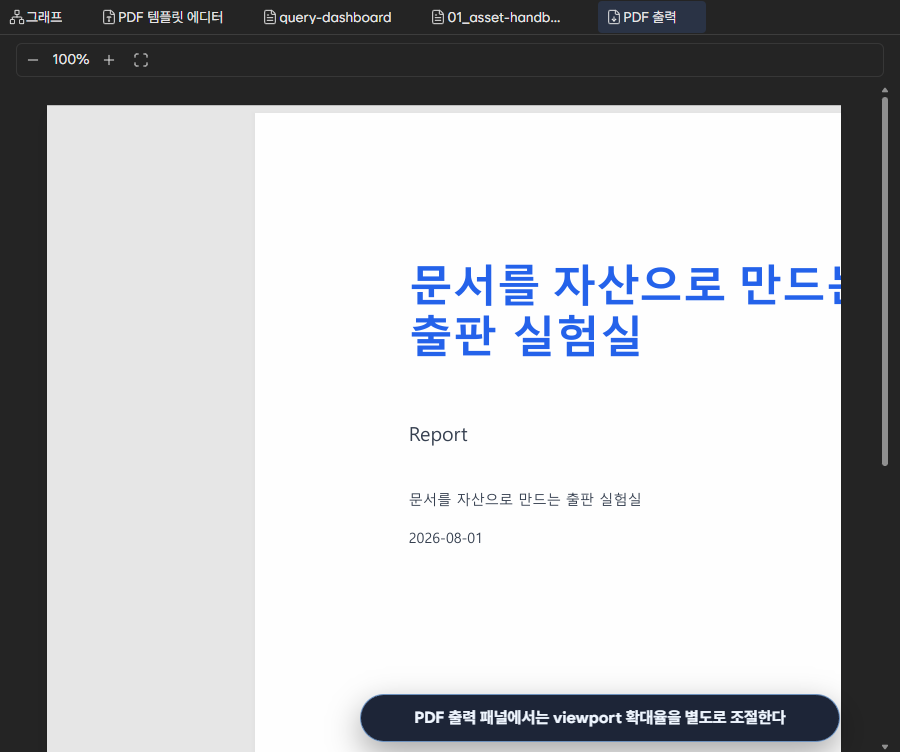900x752 pixels.
Task: Click the 100% zoom level
Action: pyautogui.click(x=71, y=60)
